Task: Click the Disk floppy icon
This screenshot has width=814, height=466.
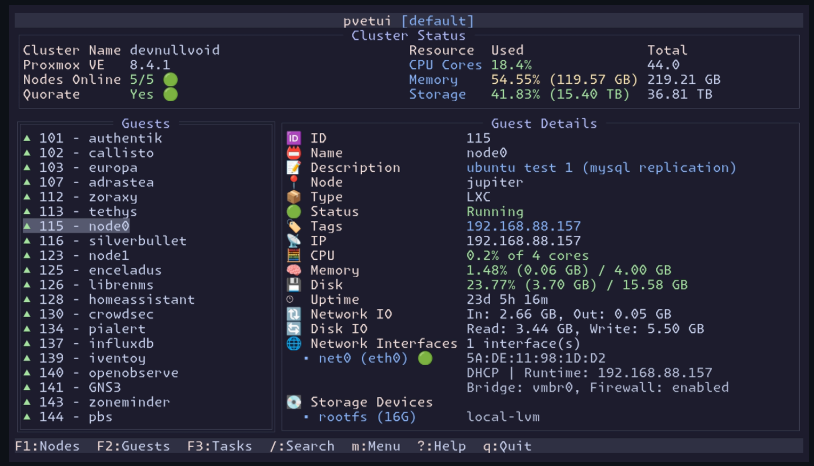Action: (294, 284)
